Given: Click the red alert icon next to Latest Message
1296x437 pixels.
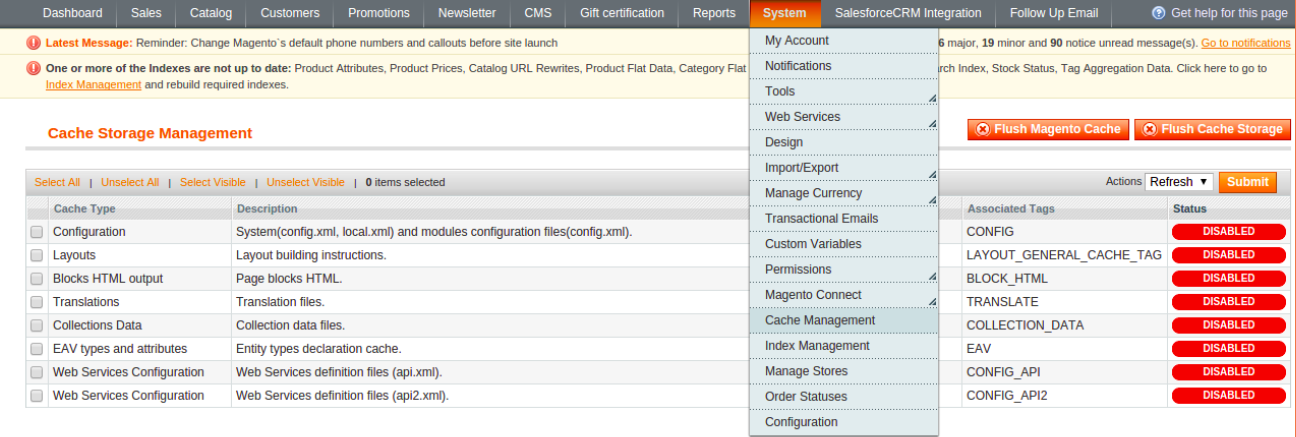Looking at the screenshot, I should point(34,43).
